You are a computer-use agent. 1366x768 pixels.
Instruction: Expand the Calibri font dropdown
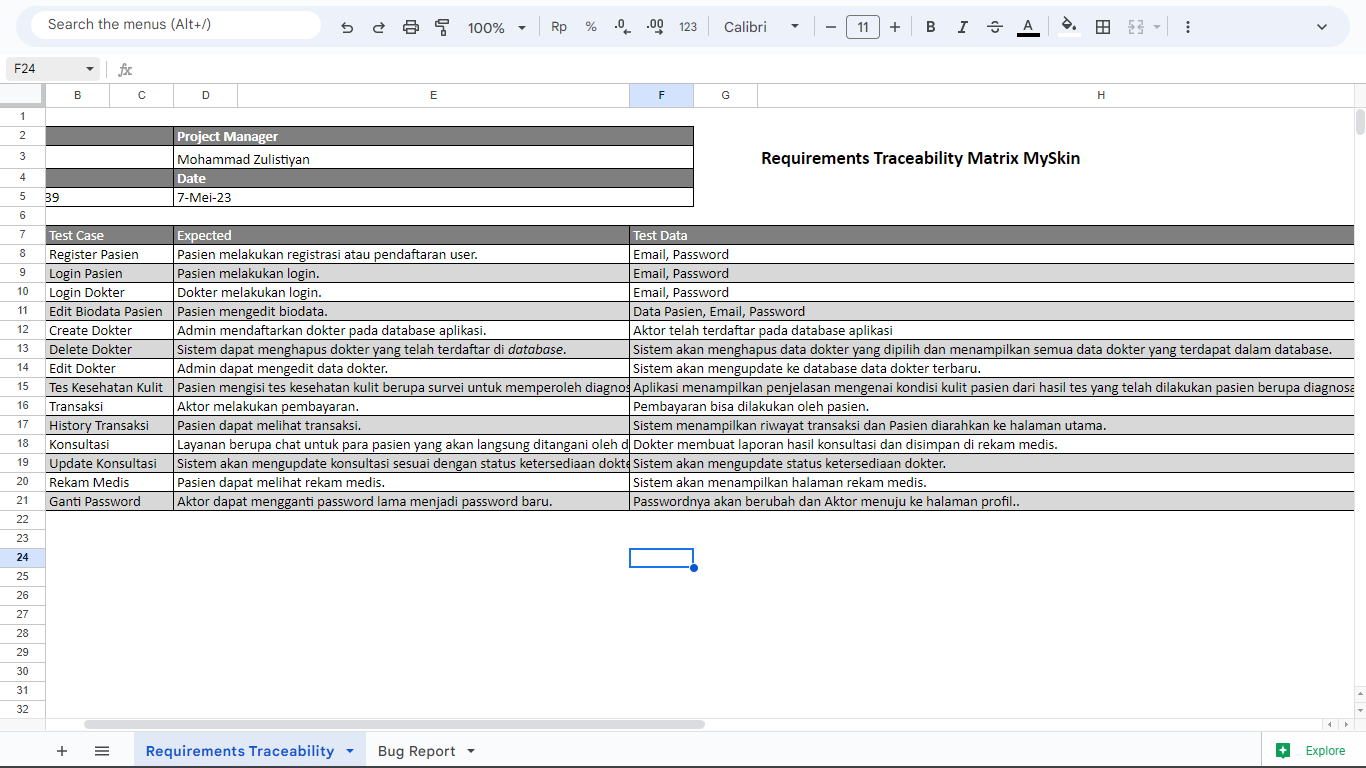(x=762, y=27)
